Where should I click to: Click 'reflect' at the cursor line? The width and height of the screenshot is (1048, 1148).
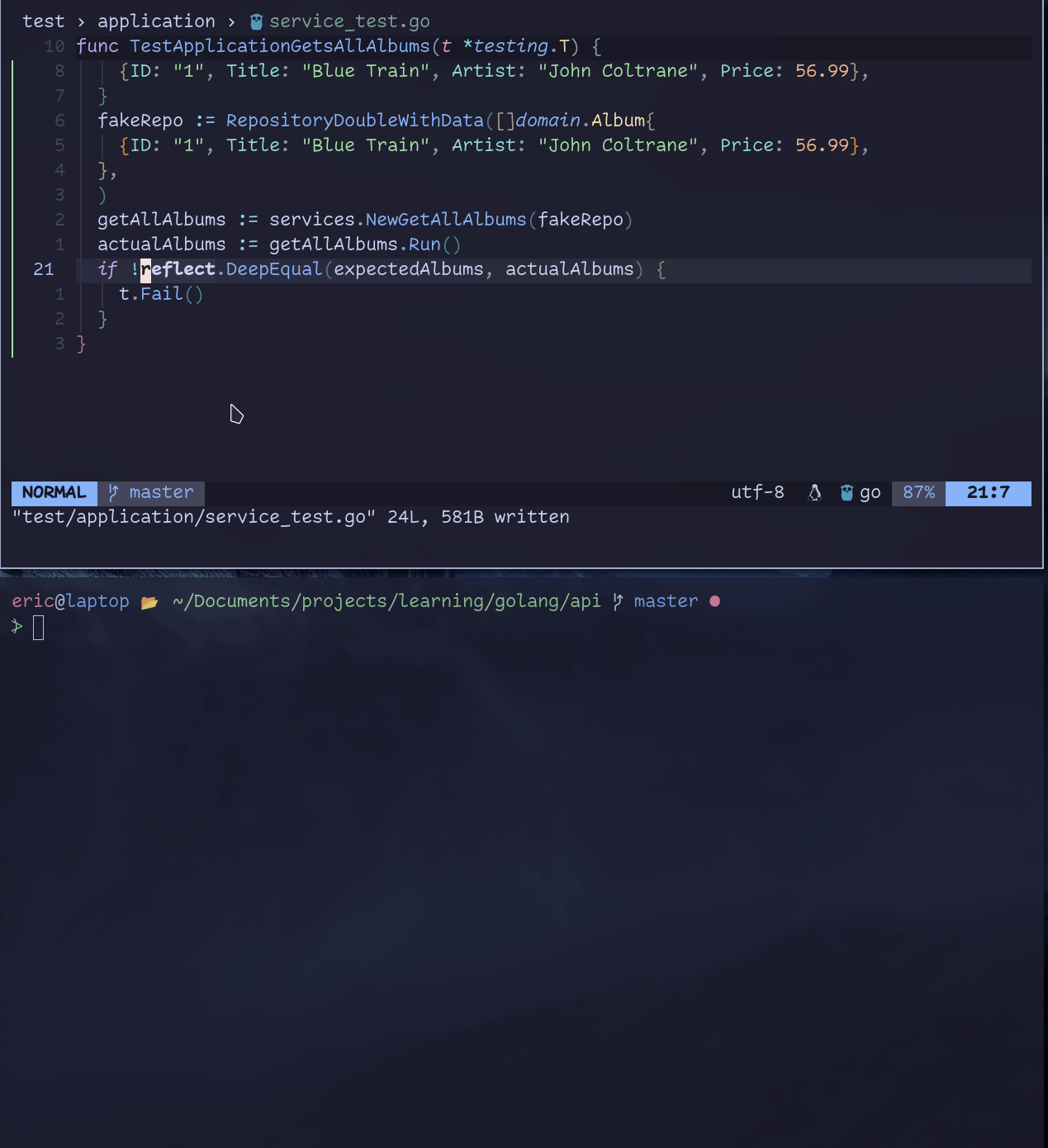tap(178, 269)
